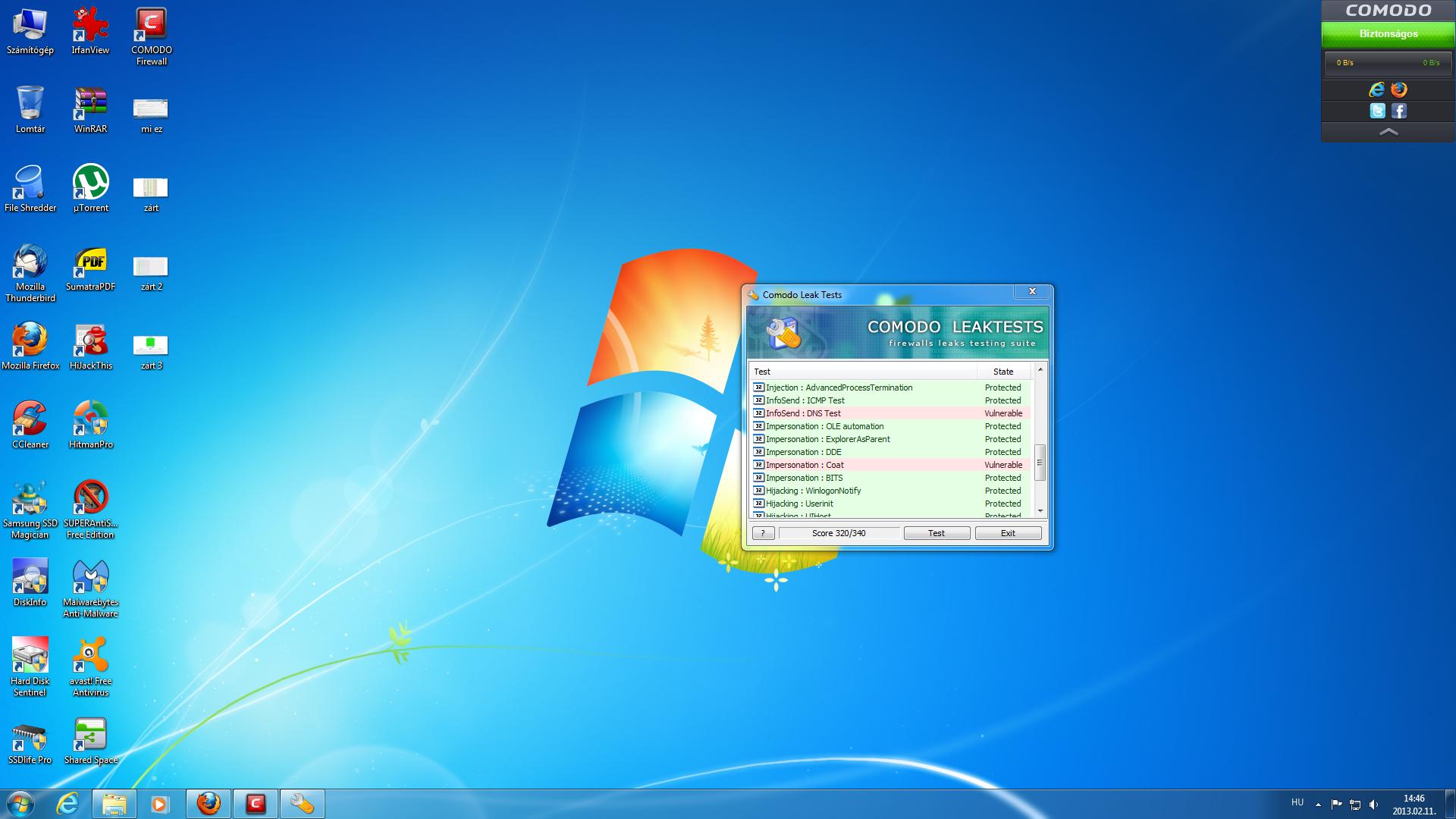
Task: Select the 'zárt 3' image file
Action: (151, 351)
